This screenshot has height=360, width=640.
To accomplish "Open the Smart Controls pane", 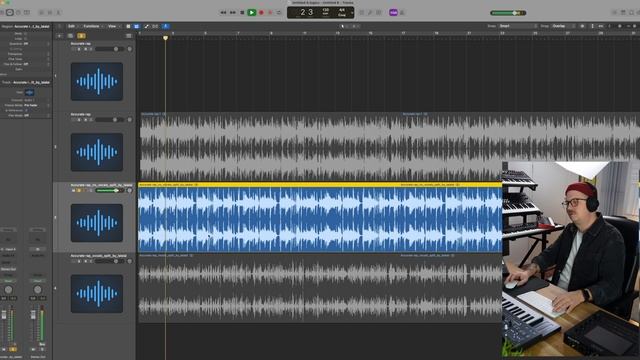I will tap(41, 13).
